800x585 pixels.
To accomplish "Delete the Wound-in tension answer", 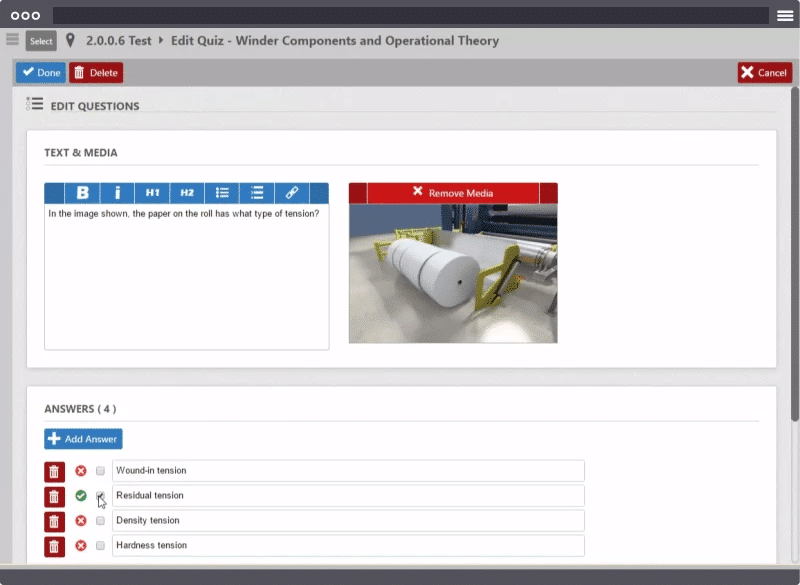I will tap(54, 471).
